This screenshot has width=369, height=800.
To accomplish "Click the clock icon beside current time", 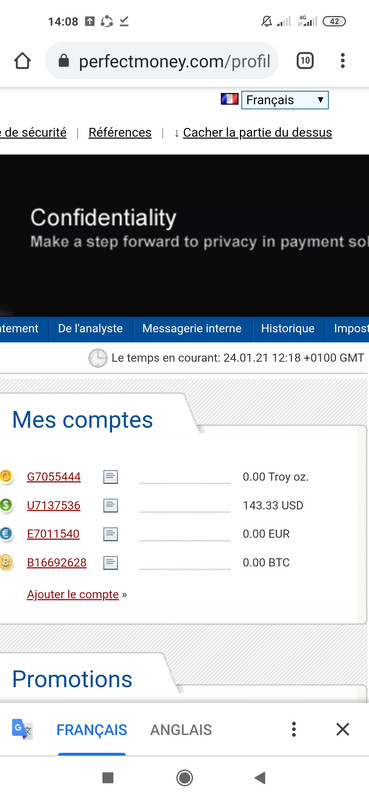I will [97, 358].
